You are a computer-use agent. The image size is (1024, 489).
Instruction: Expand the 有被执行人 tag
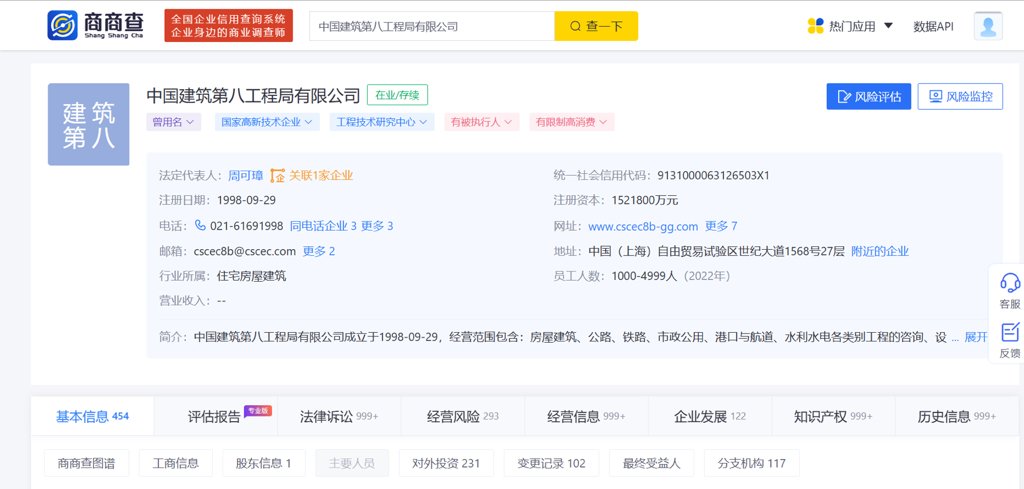pyautogui.click(x=482, y=122)
